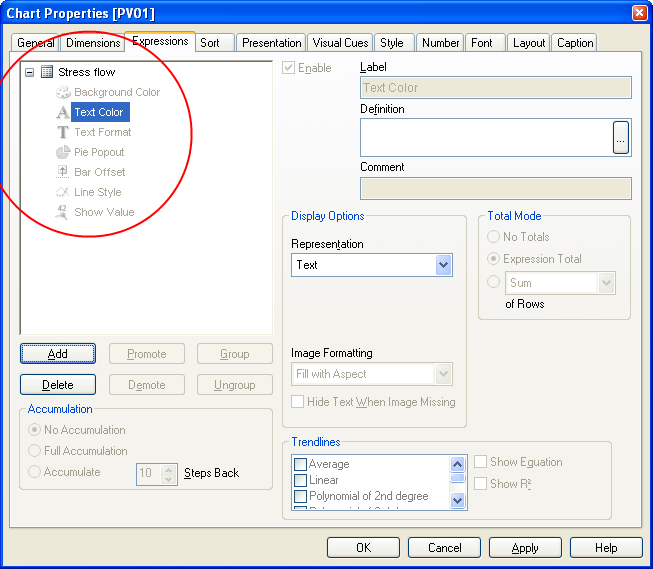653x569 pixels.
Task: Open the Representation dropdown
Action: 444,265
